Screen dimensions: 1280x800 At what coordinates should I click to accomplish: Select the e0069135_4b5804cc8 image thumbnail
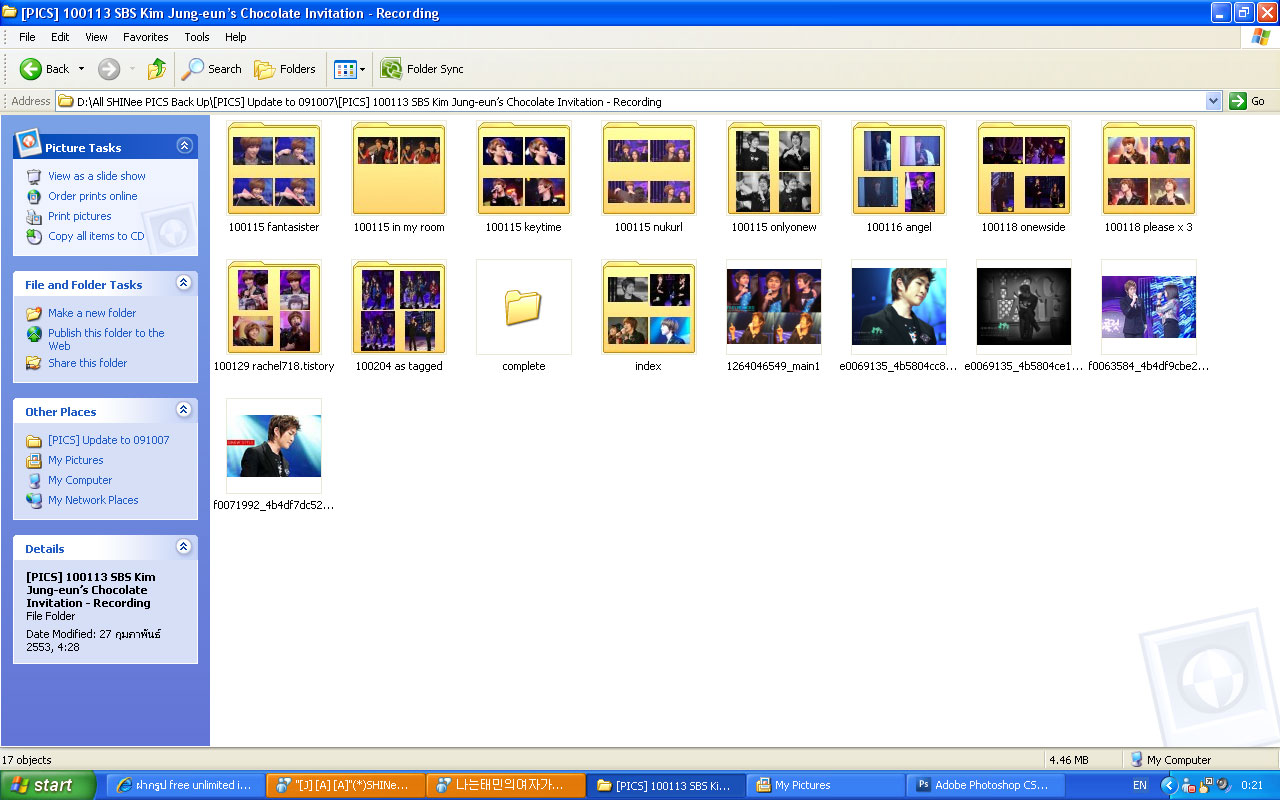pyautogui.click(x=899, y=307)
